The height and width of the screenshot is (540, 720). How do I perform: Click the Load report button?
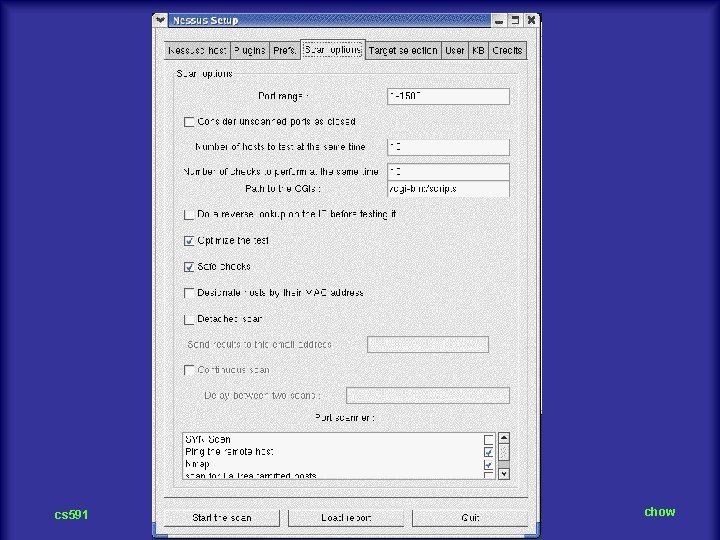pos(346,518)
